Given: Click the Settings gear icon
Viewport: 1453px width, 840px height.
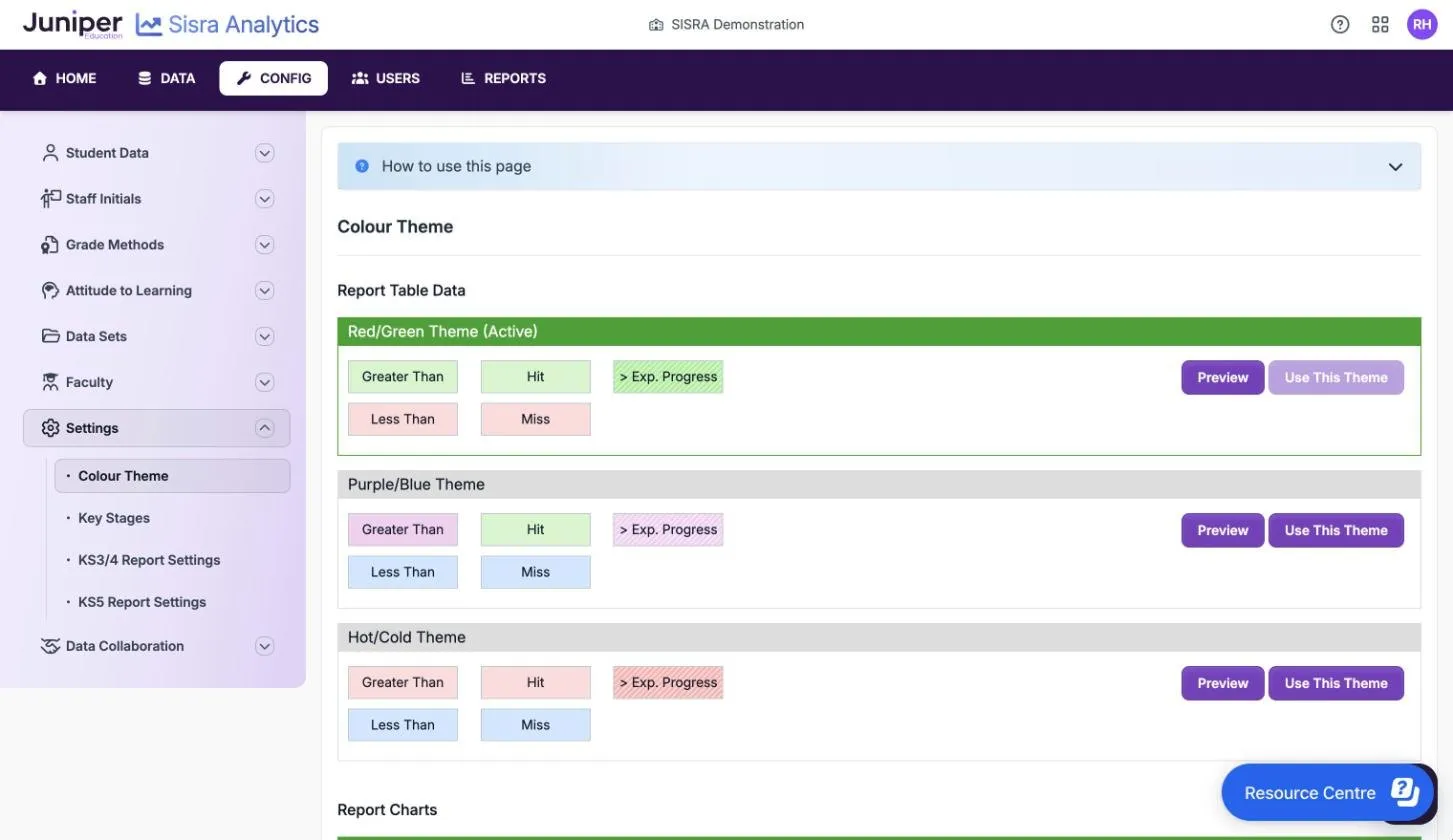Looking at the screenshot, I should tap(50, 428).
